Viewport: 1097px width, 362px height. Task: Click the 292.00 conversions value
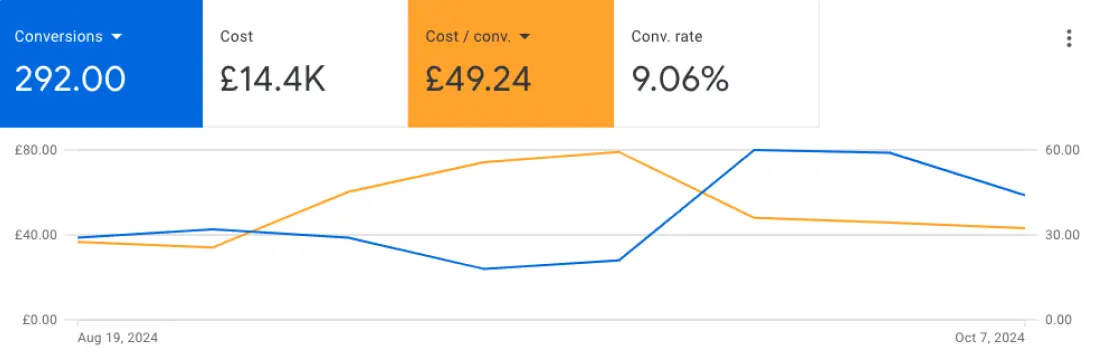tap(70, 79)
